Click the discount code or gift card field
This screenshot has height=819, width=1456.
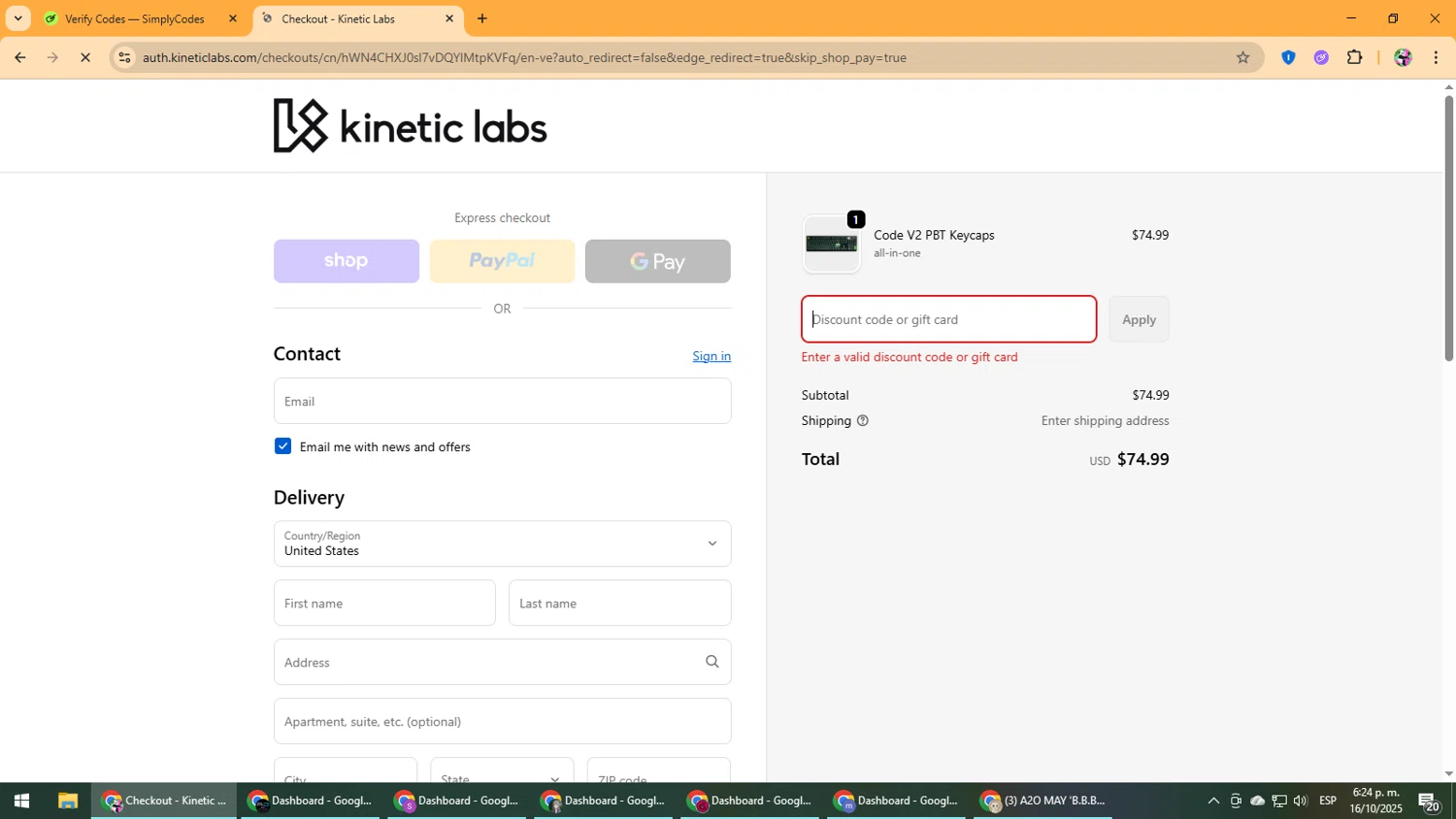948,319
